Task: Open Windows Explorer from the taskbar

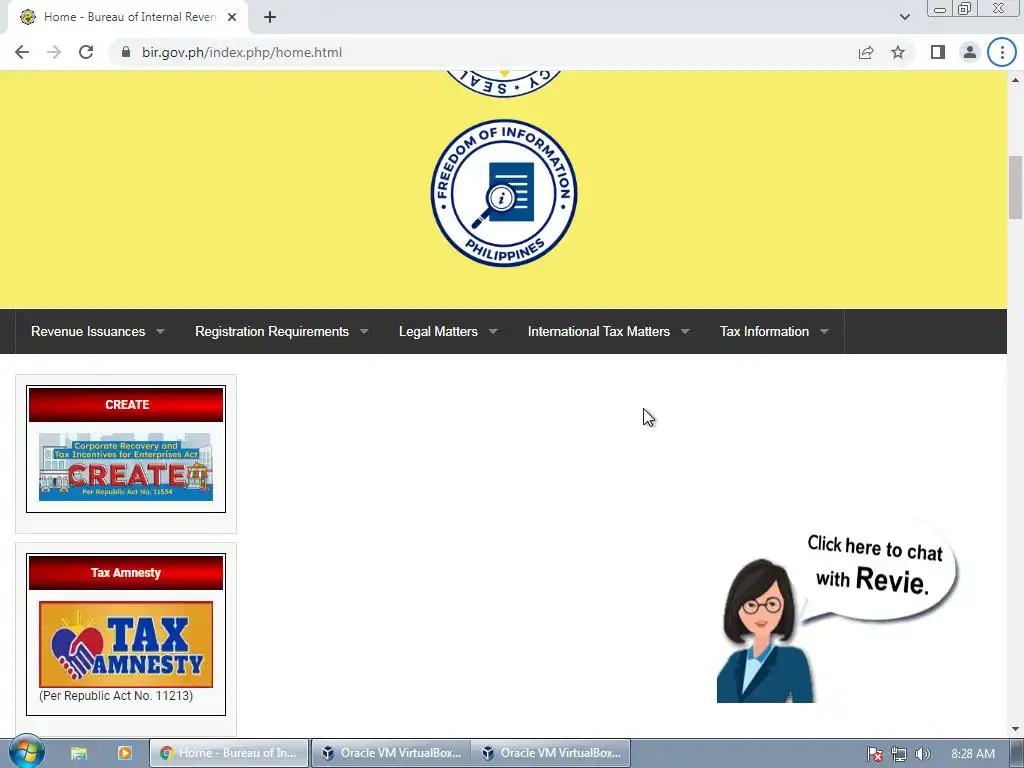Action: point(79,753)
